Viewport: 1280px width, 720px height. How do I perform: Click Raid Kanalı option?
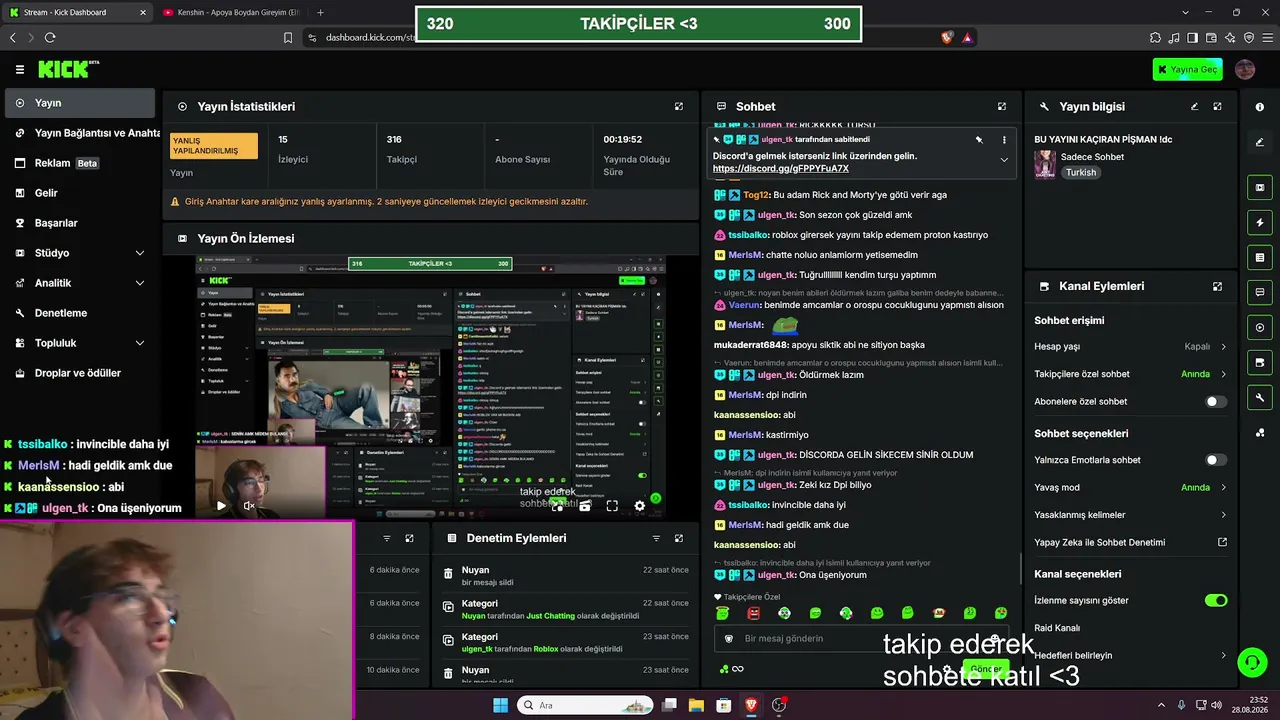coord(1057,628)
